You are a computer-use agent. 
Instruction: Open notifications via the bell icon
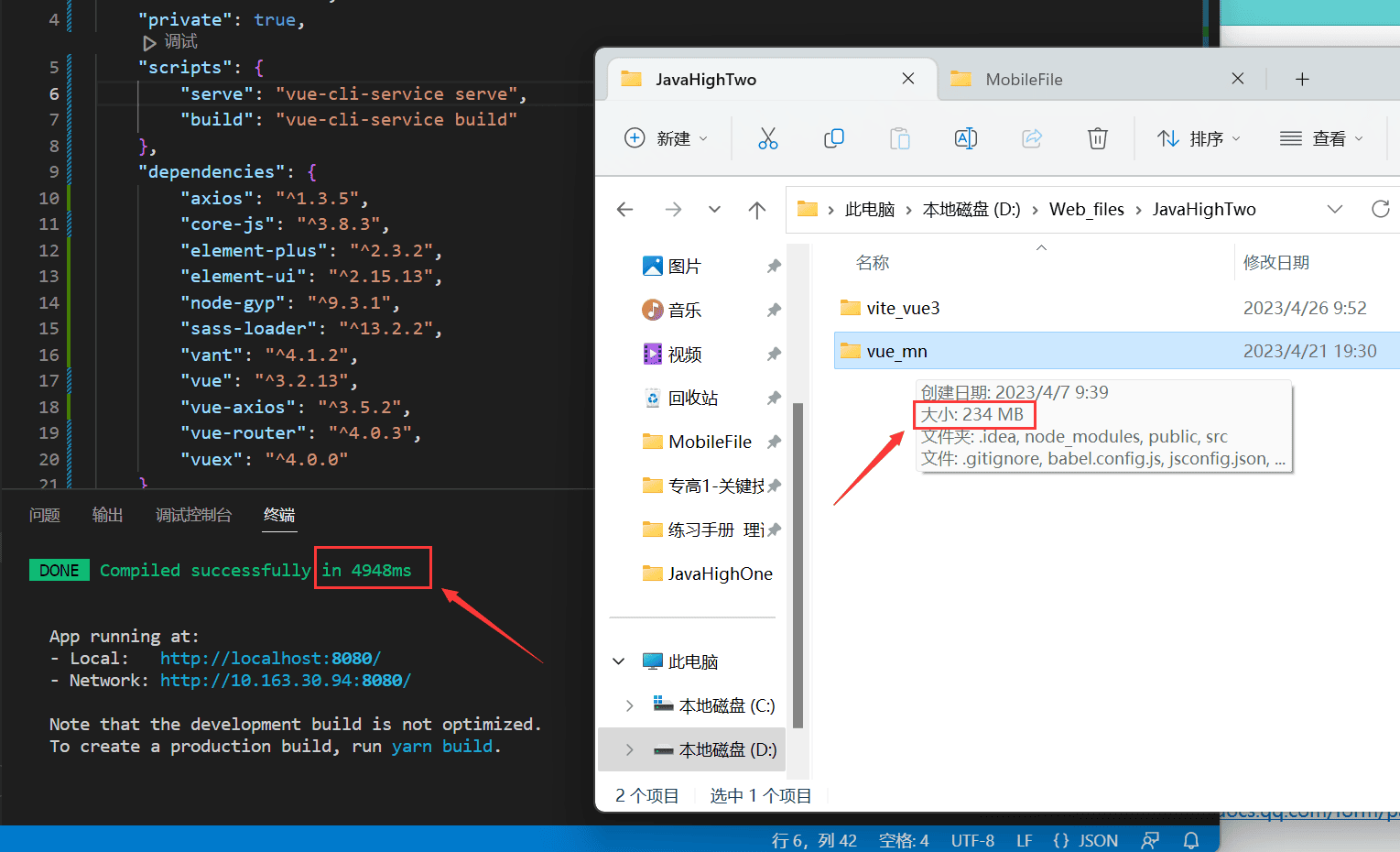pos(1189,839)
